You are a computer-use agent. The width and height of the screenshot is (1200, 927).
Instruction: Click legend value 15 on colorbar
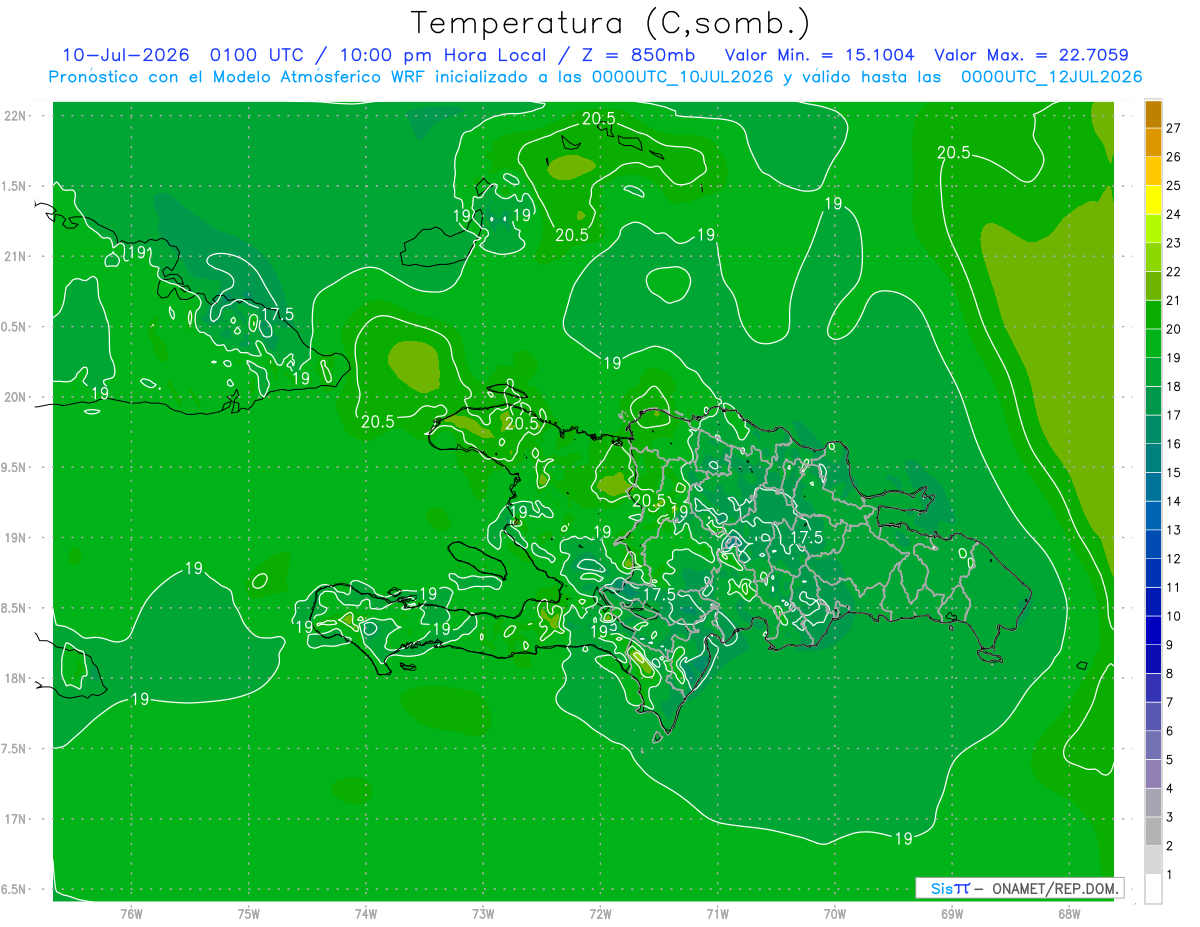pos(1175,472)
